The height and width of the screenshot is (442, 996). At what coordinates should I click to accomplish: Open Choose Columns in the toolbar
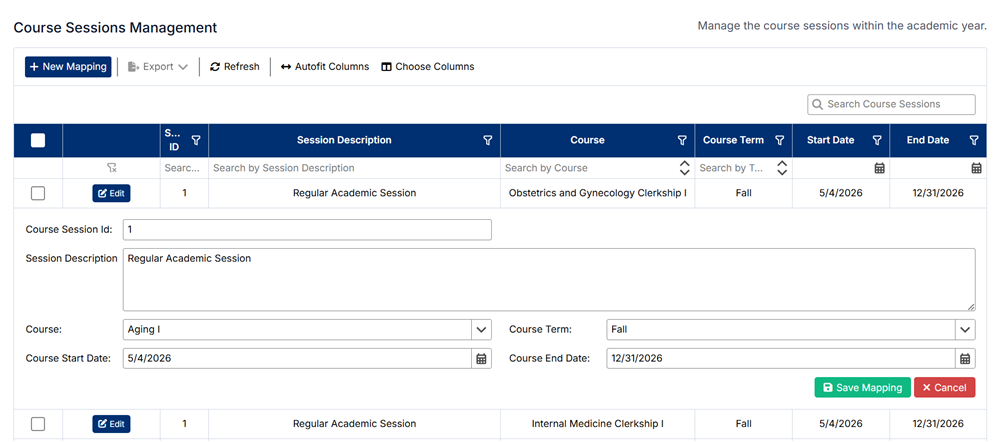click(x=428, y=67)
